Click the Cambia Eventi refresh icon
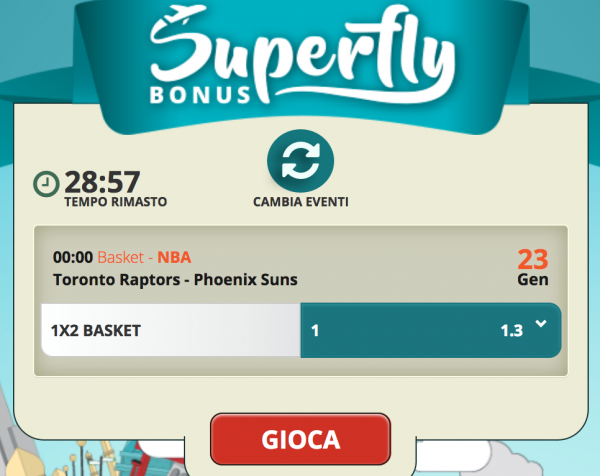Viewport: 600px width, 476px height. [x=300, y=161]
